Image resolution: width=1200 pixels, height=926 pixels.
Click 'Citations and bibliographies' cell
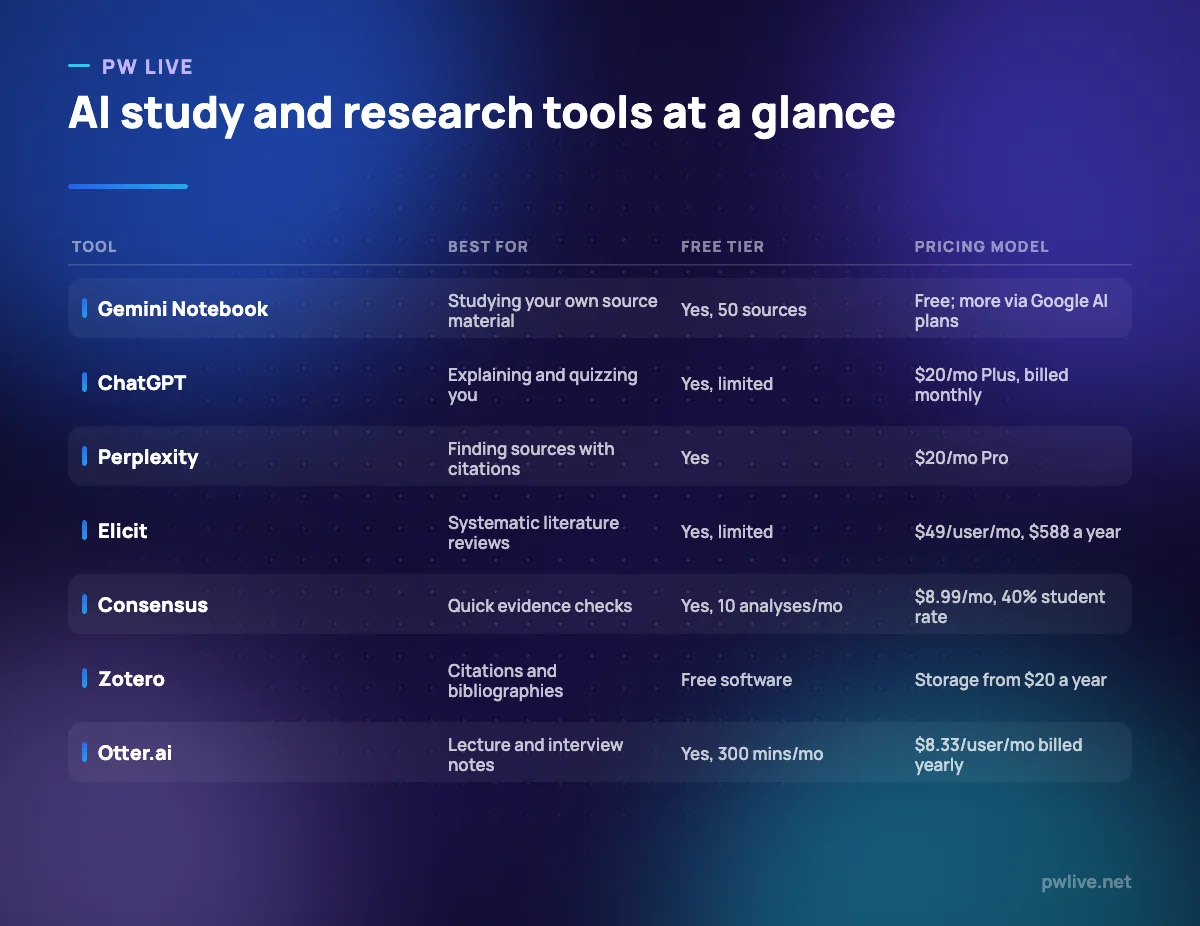(506, 681)
